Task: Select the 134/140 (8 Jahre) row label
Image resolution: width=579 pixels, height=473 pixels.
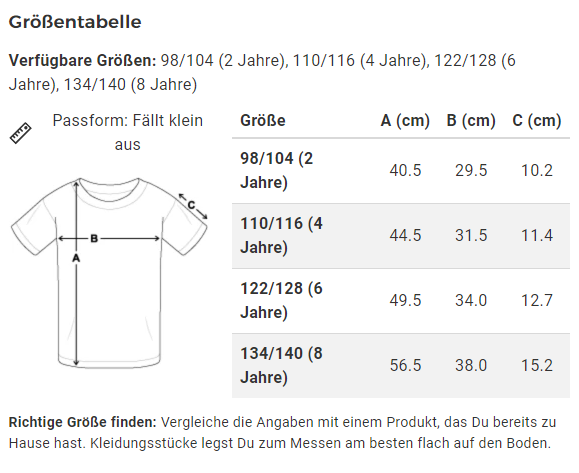Action: pos(281,365)
